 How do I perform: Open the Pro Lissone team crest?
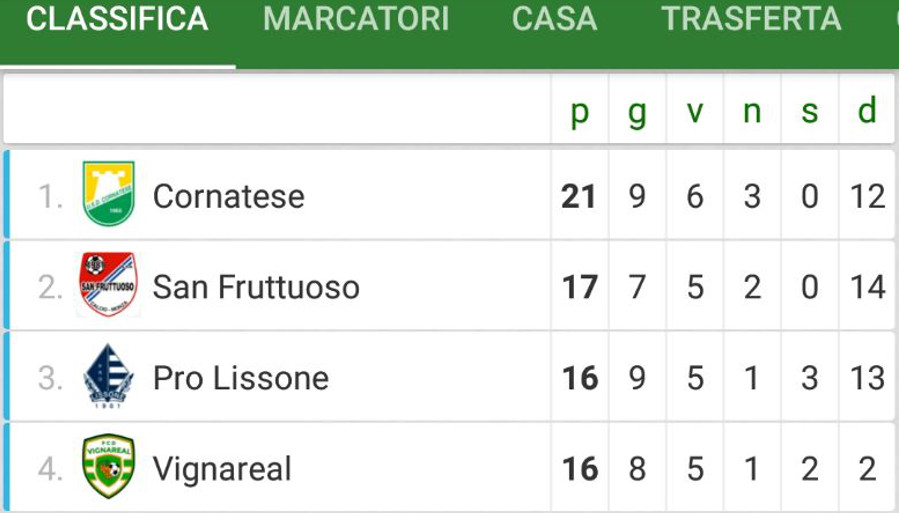point(108,376)
